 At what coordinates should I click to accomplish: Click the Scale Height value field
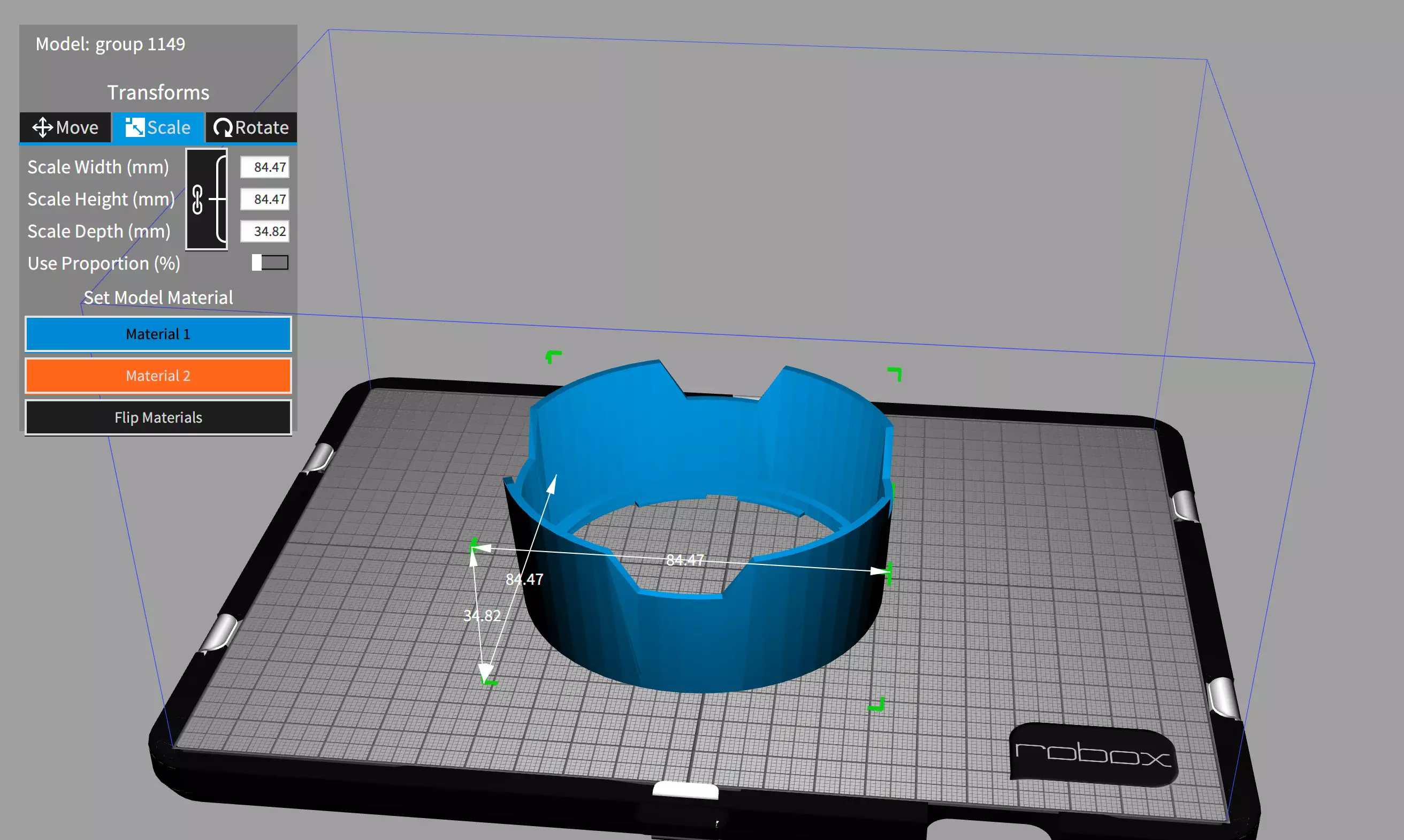265,199
